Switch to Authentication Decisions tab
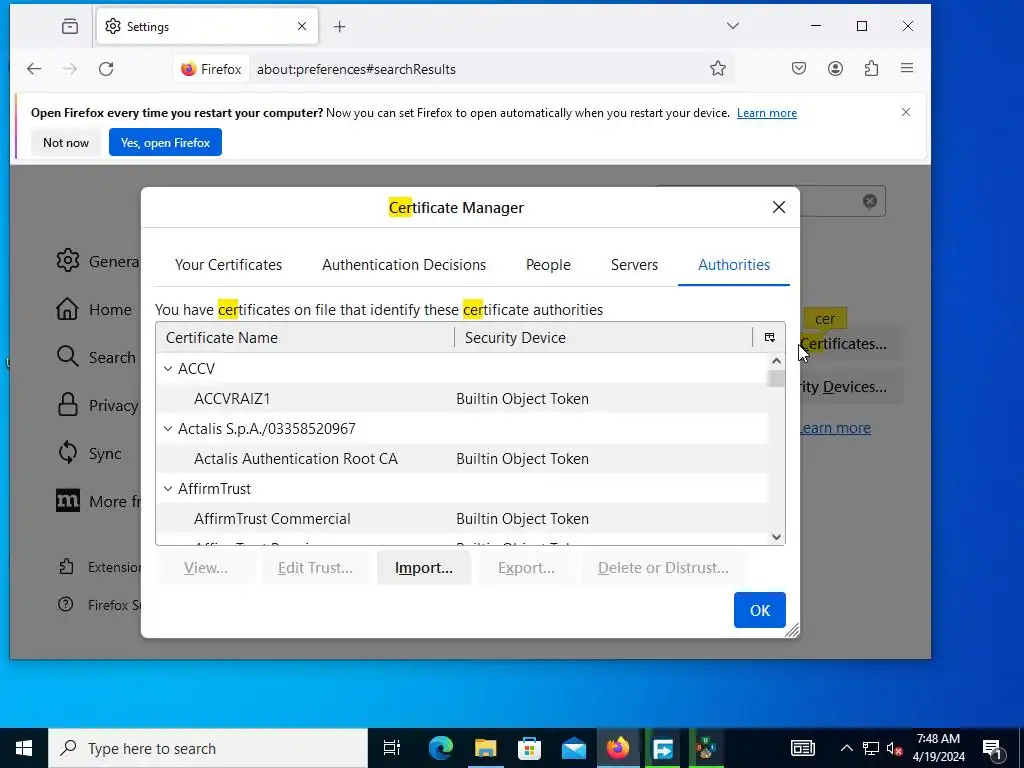This screenshot has height=768, width=1024. (404, 264)
